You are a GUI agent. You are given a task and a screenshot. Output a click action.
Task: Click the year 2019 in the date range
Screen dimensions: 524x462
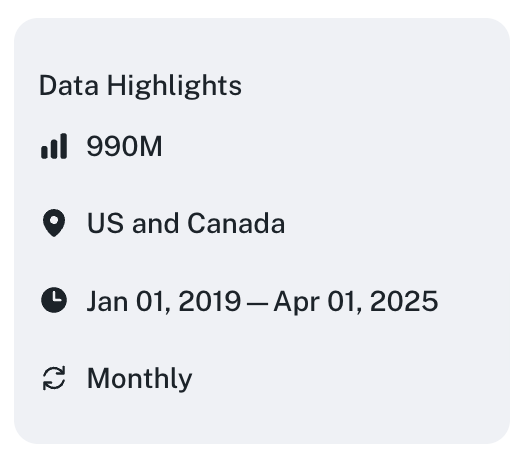tap(210, 301)
